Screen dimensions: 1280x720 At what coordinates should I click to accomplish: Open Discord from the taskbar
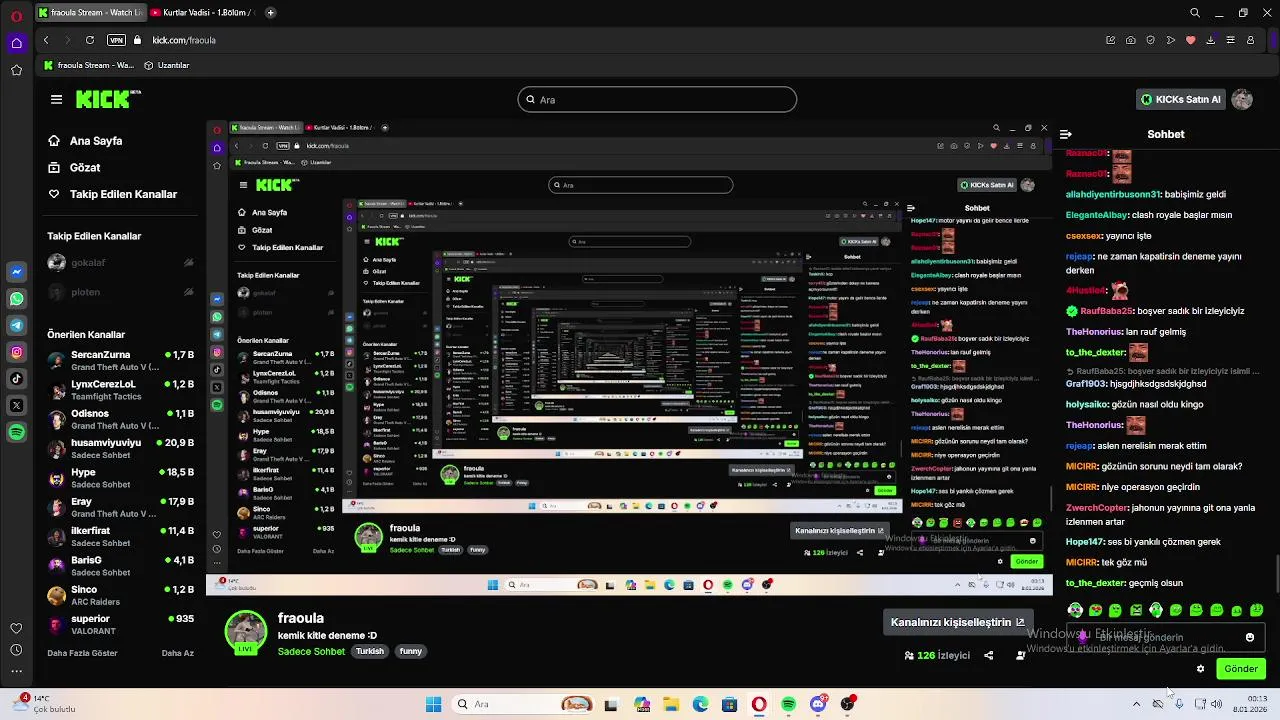(x=818, y=704)
